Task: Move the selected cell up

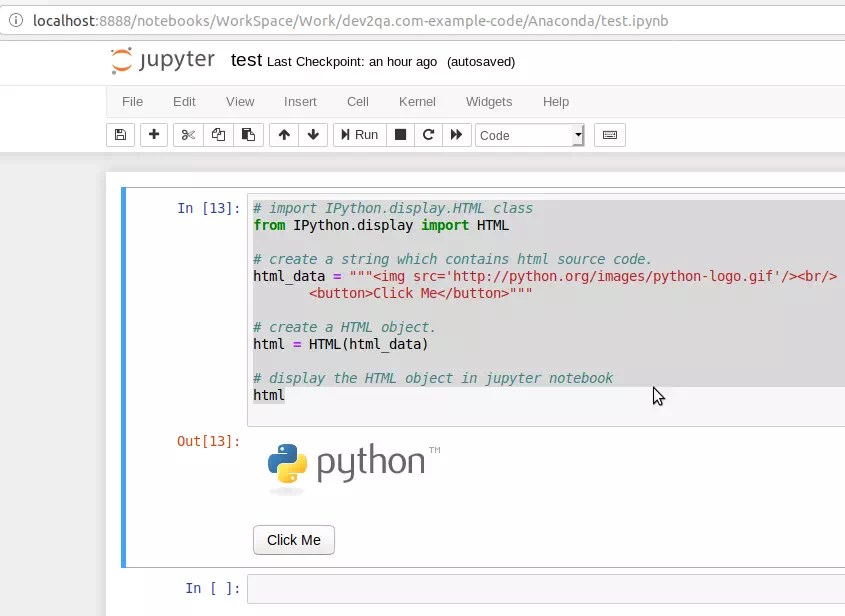Action: coord(285,134)
